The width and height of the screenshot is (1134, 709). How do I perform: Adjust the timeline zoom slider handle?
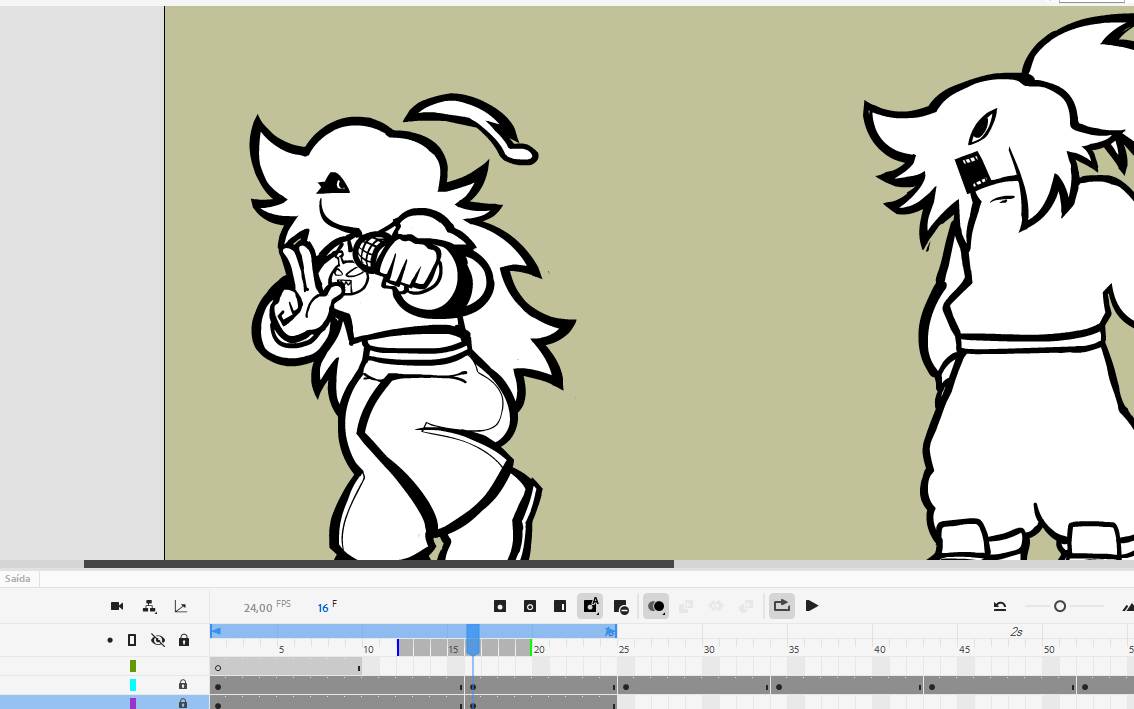1060,606
